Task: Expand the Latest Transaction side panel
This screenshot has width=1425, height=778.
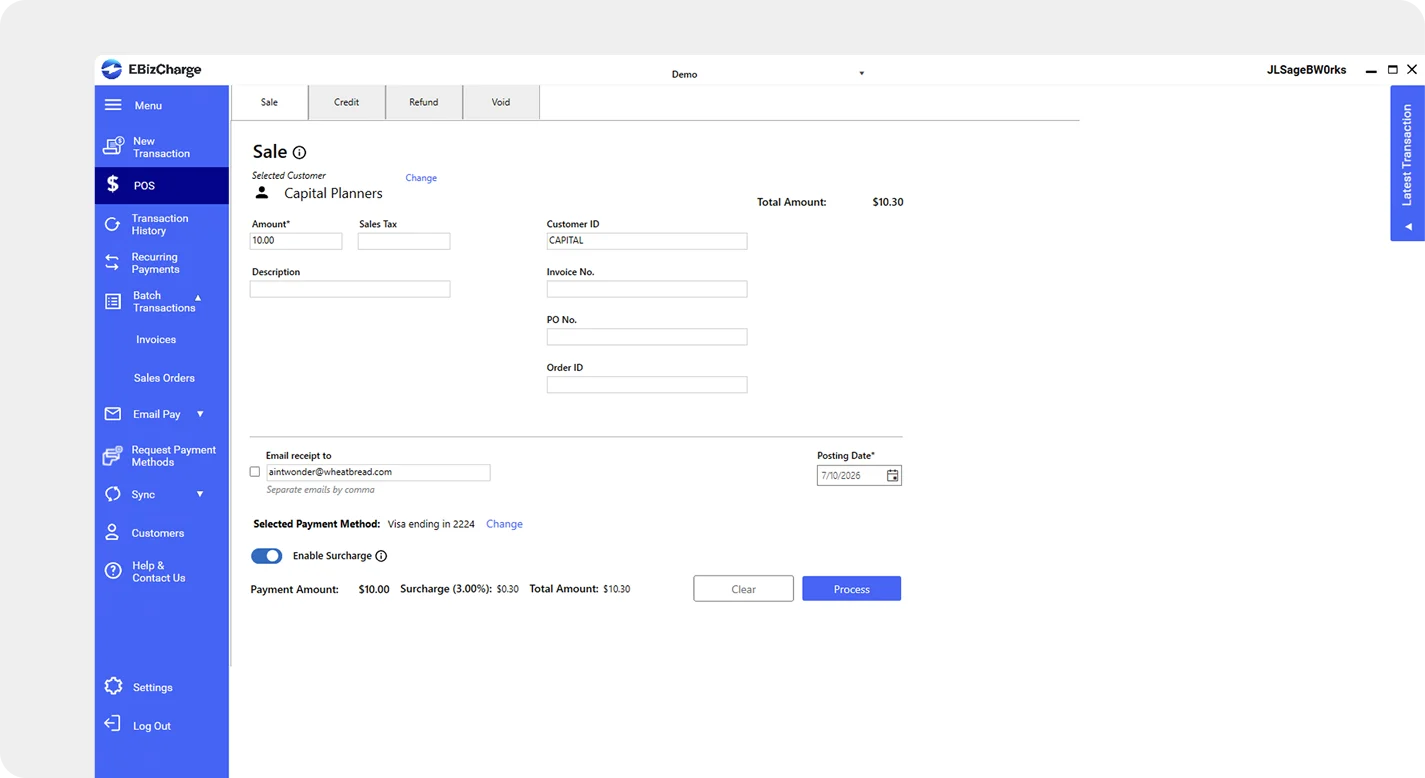Action: click(x=1407, y=163)
